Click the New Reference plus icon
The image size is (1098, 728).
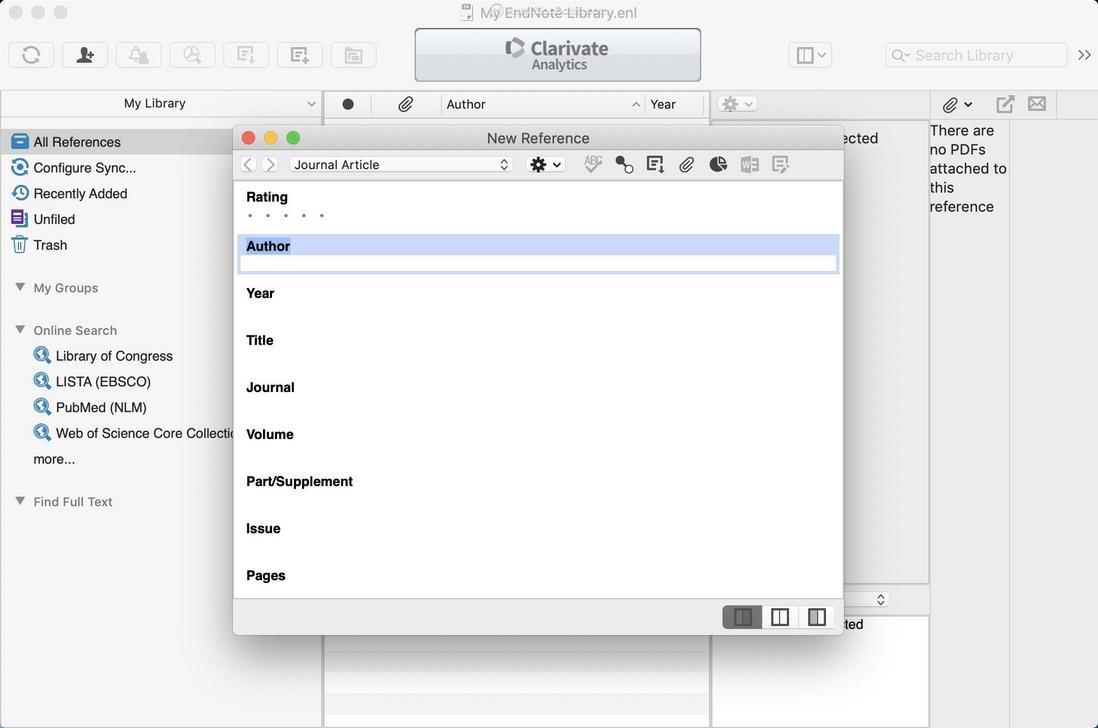coord(300,55)
